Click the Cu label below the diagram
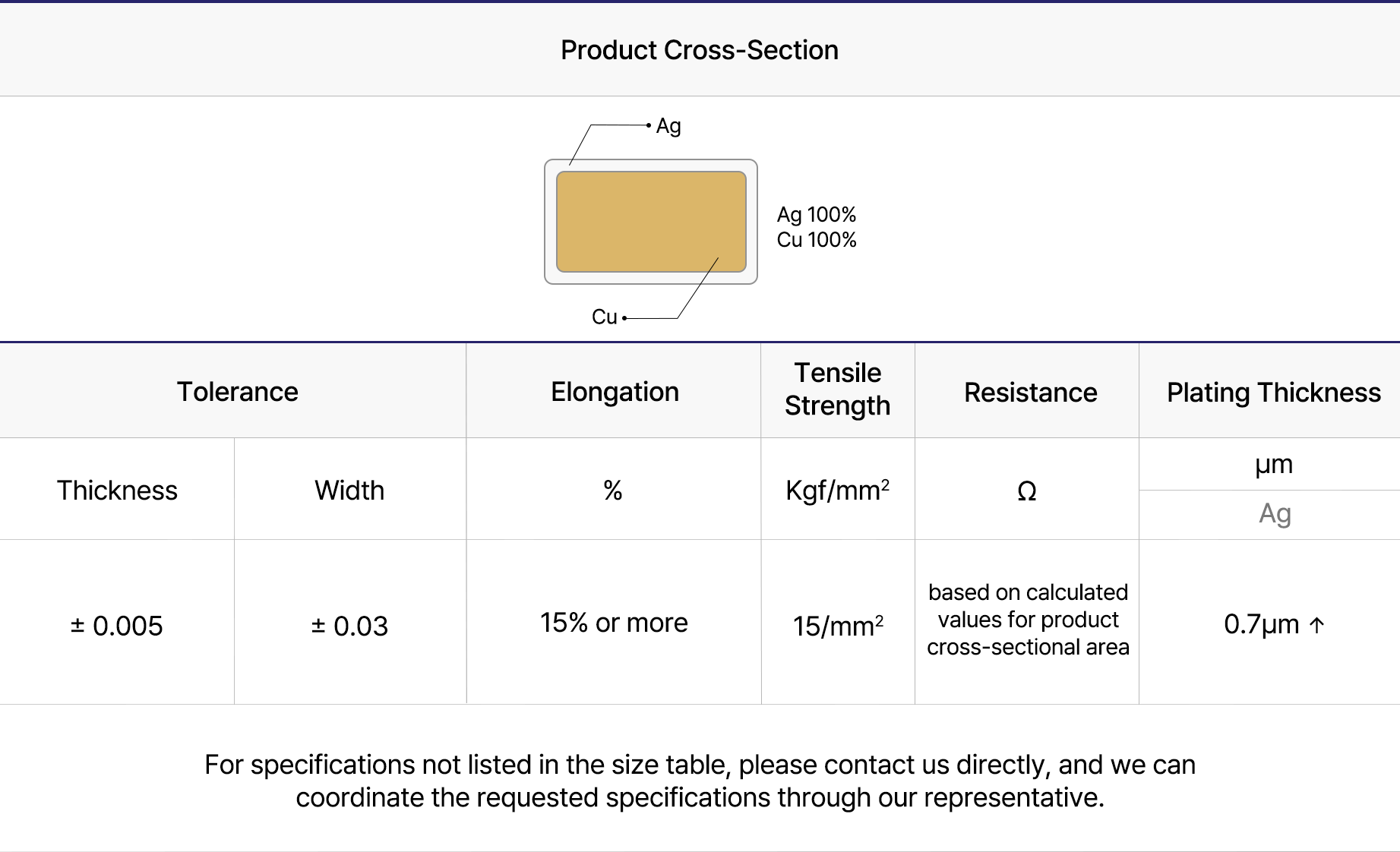The width and height of the screenshot is (1400, 852). pyautogui.click(x=604, y=317)
